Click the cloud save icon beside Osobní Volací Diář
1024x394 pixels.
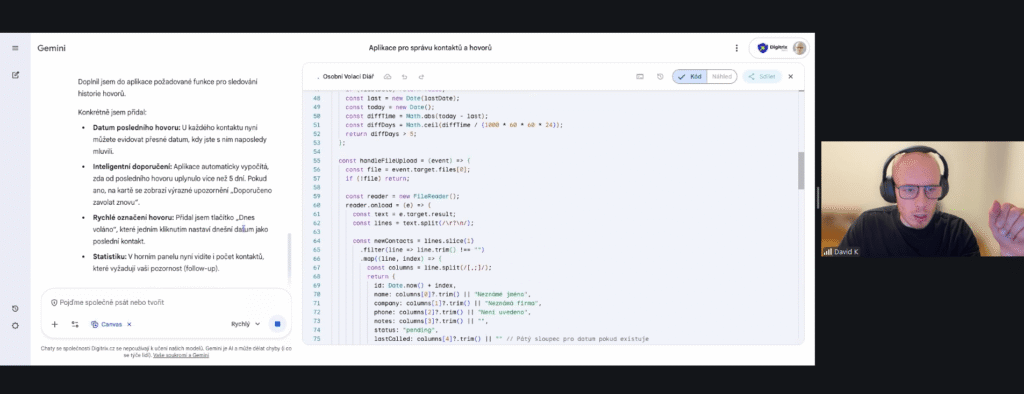tap(387, 76)
